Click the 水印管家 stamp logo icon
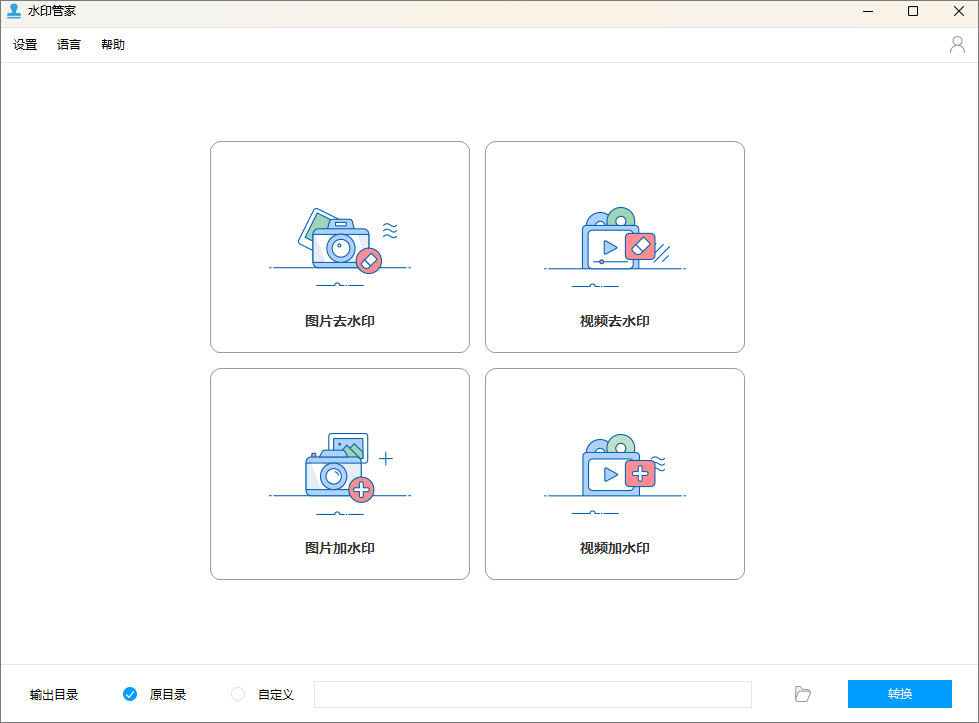 [13, 10]
